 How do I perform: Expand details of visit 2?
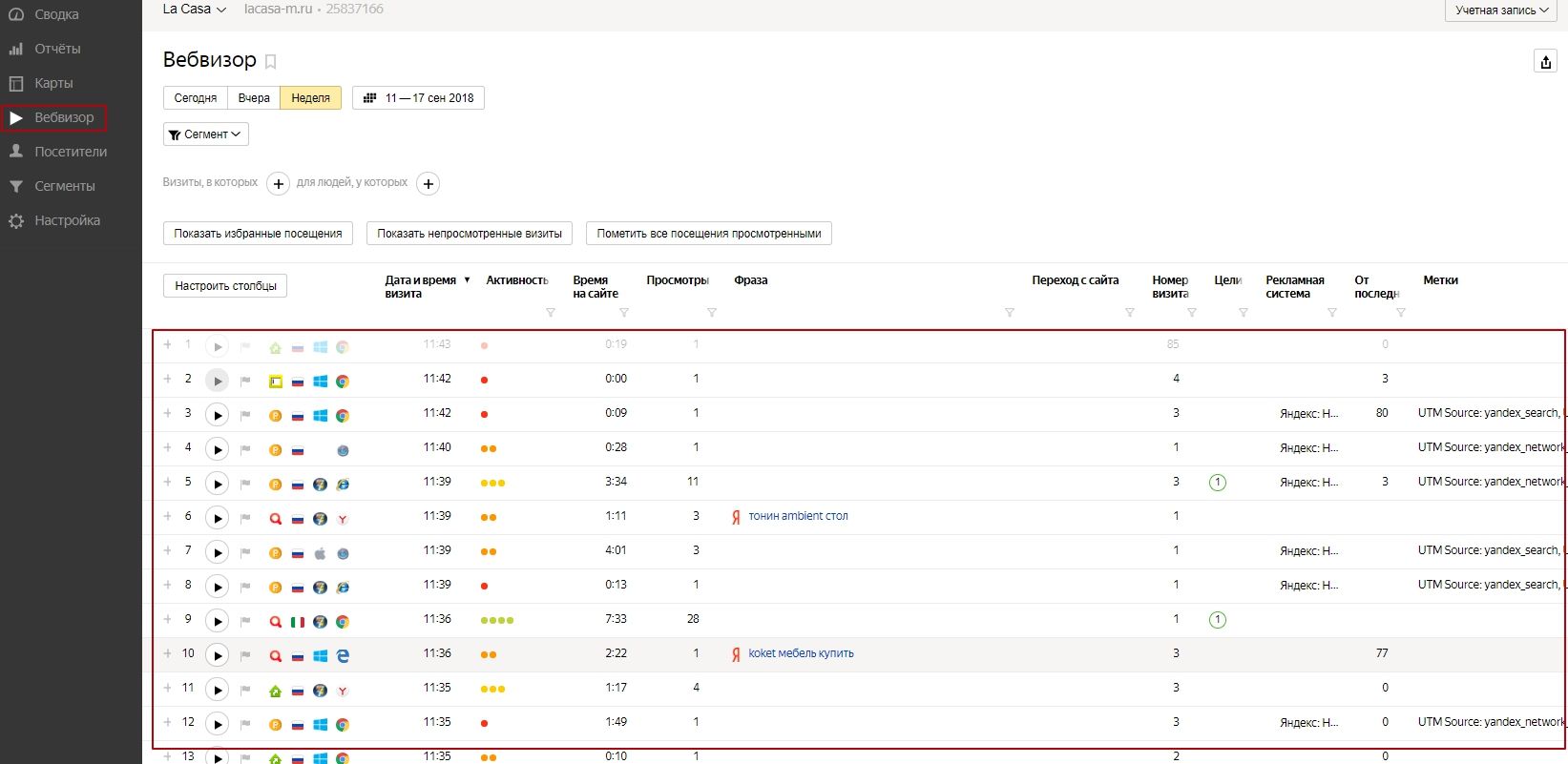pos(168,379)
